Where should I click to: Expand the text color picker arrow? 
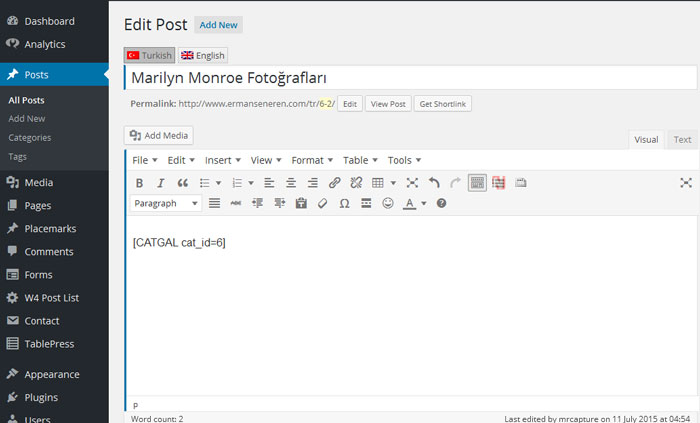tap(424, 203)
